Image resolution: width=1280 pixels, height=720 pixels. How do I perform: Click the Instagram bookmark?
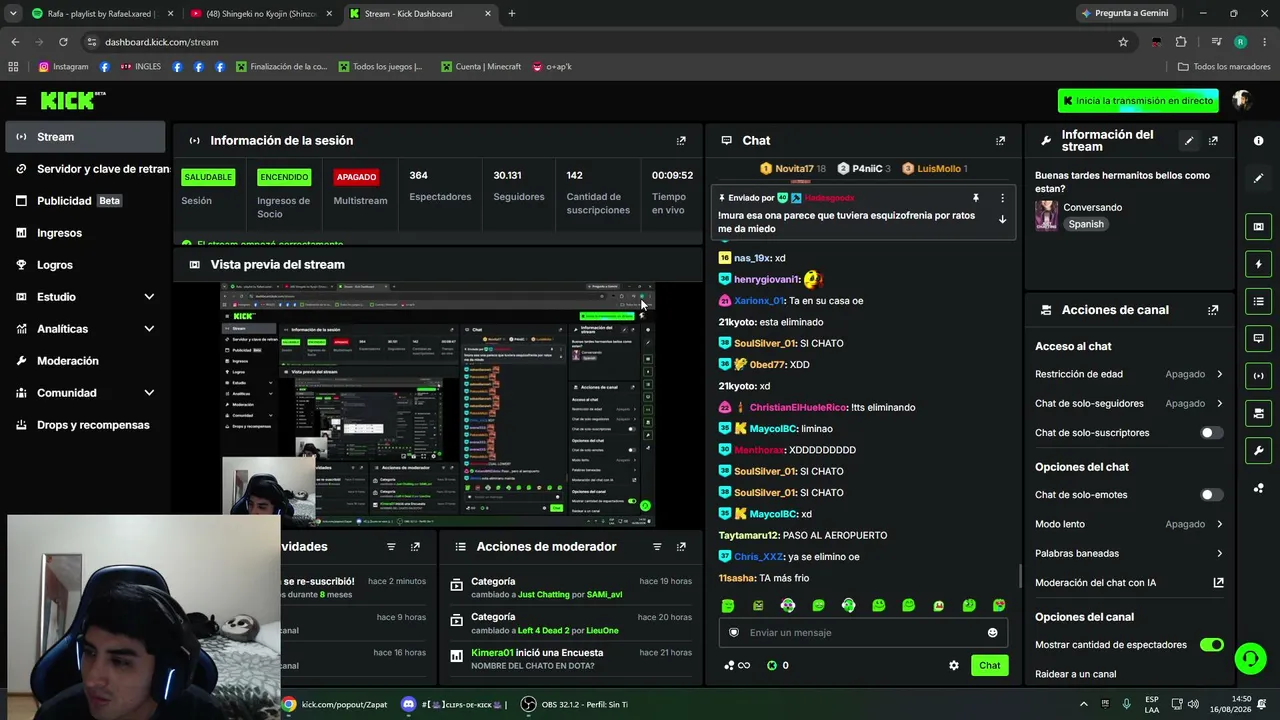tap(64, 67)
